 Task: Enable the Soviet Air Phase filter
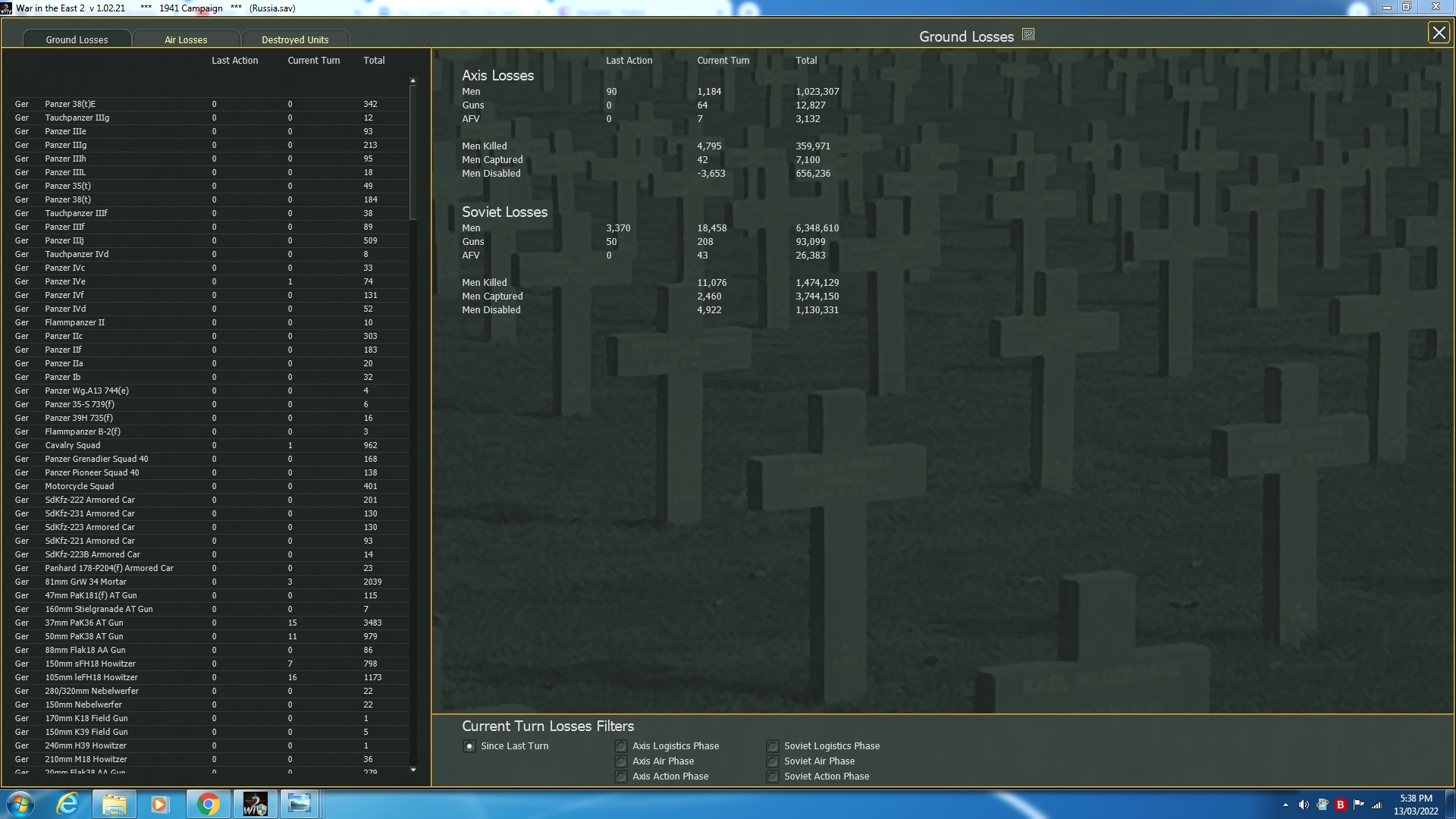773,761
